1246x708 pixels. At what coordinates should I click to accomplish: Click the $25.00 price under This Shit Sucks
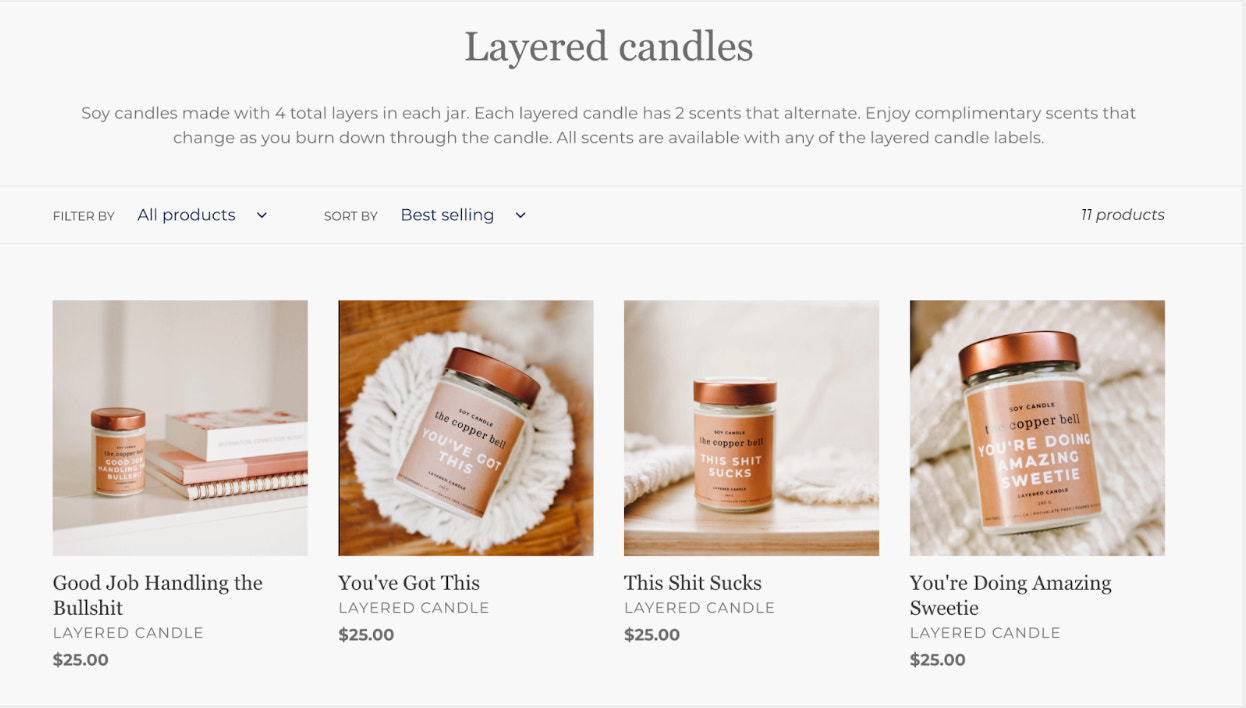652,635
